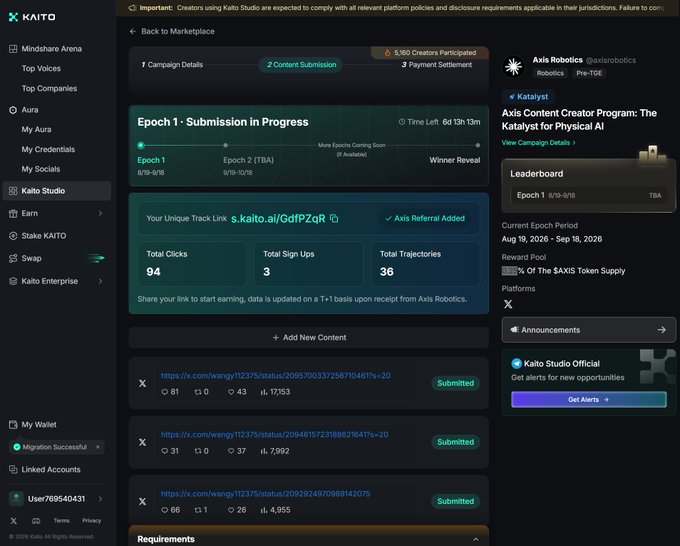This screenshot has width=680, height=546.
Task: Click the Axis Referral Added badge
Action: [425, 219]
